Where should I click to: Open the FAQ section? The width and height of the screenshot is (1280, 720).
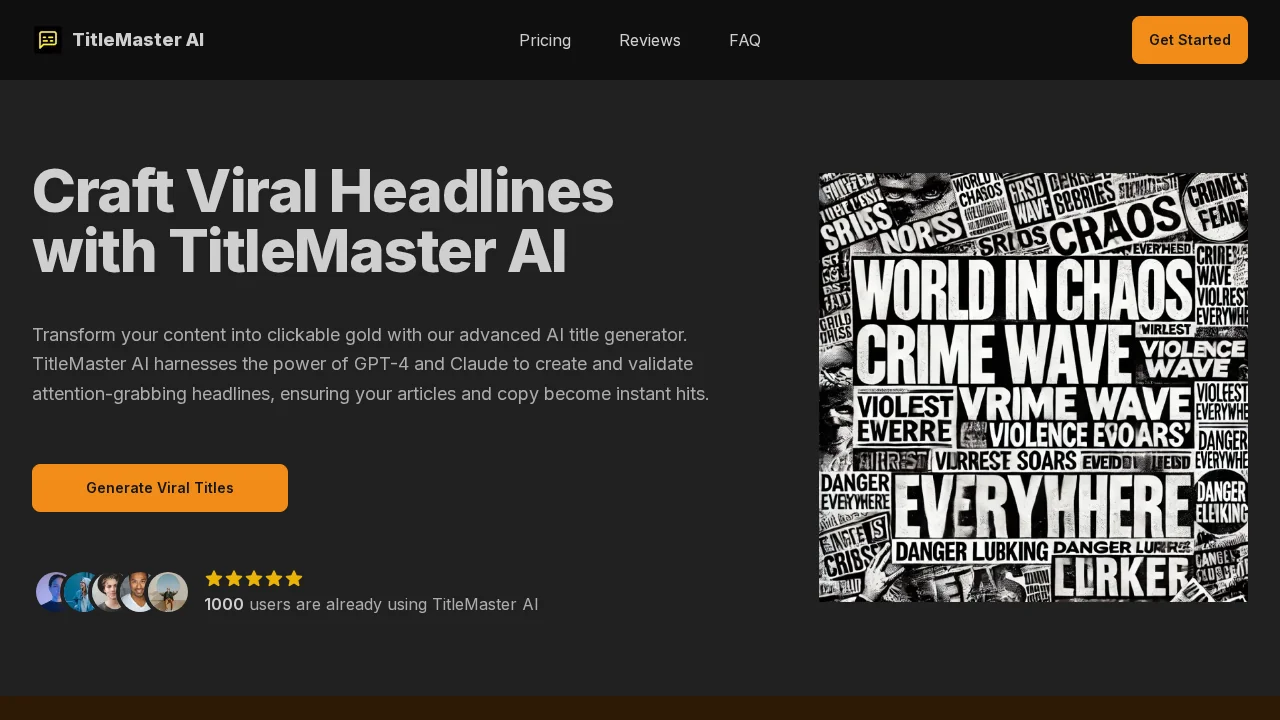click(745, 40)
